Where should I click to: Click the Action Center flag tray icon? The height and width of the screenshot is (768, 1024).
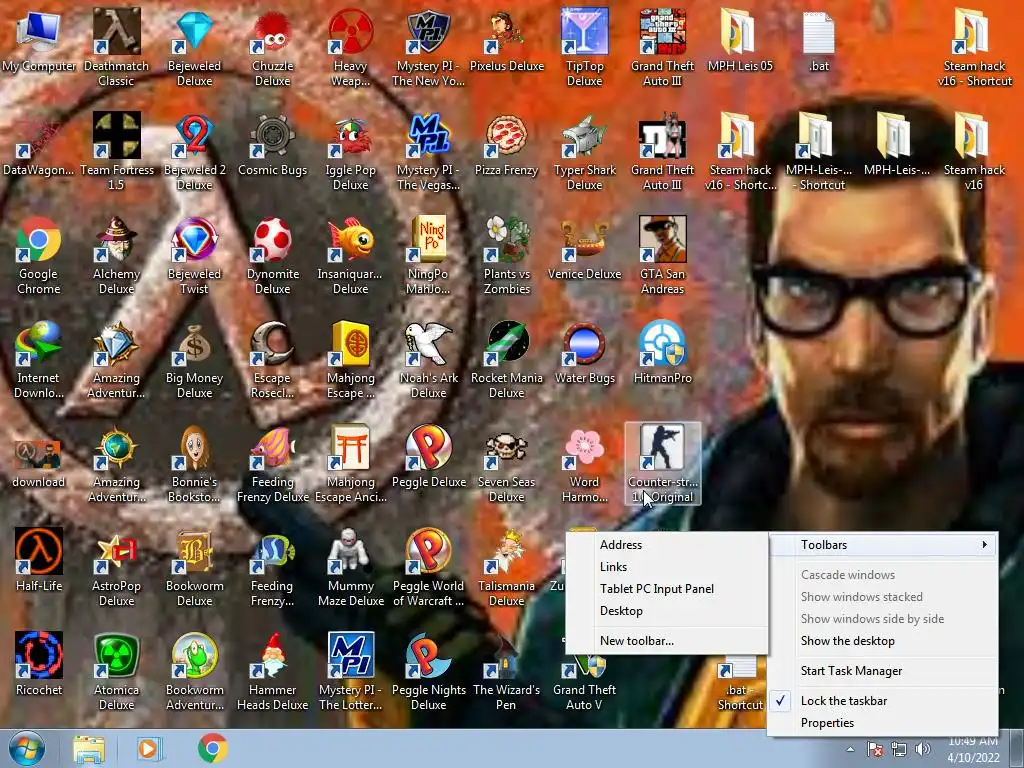click(x=875, y=749)
